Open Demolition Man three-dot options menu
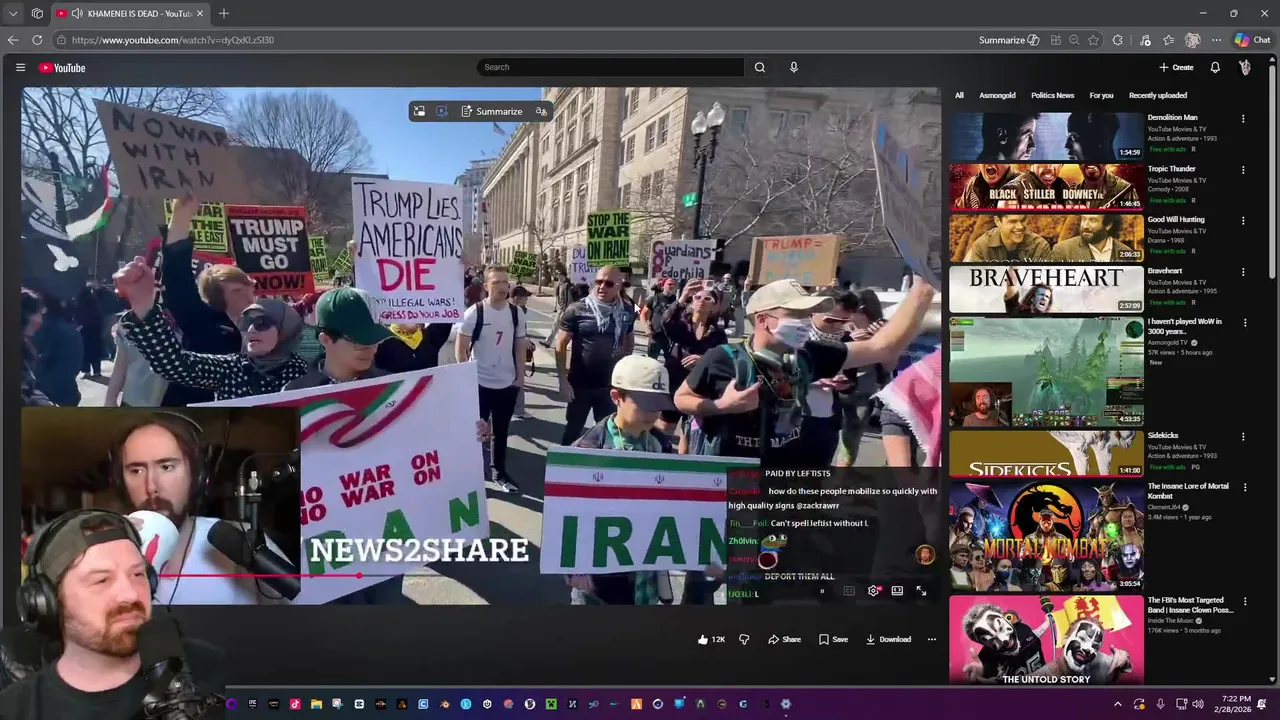 [x=1244, y=118]
